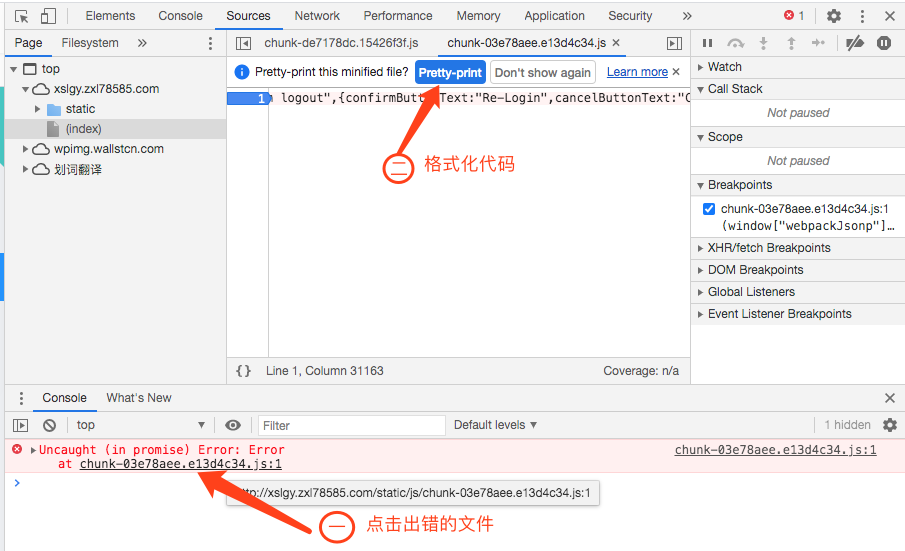This screenshot has height=551, width=905.
Task: Click the console Filter input field
Action: (x=350, y=425)
